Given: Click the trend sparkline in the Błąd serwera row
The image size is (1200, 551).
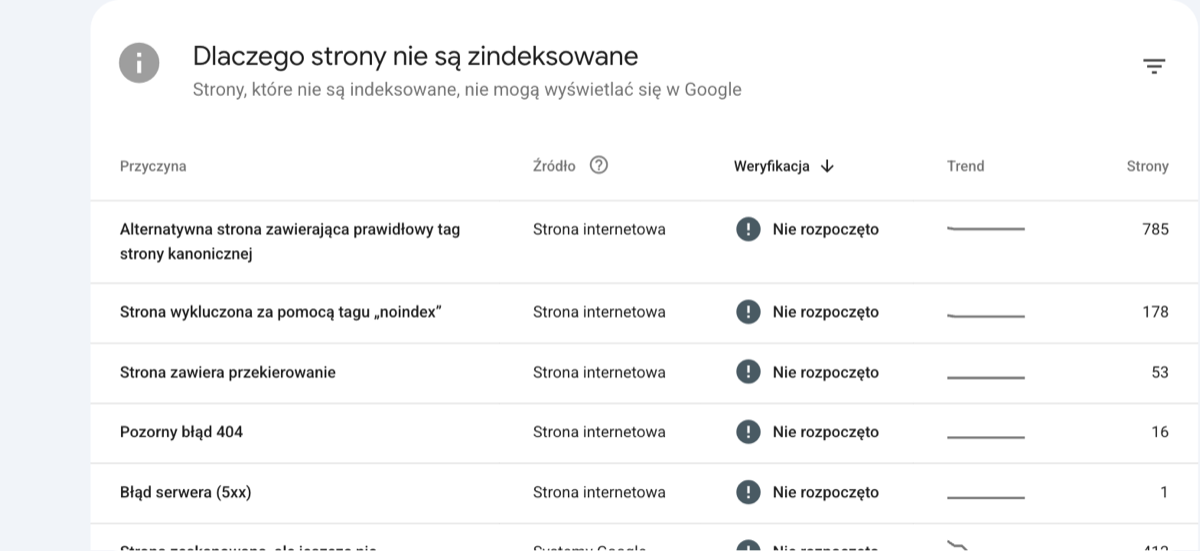Looking at the screenshot, I should pos(986,497).
